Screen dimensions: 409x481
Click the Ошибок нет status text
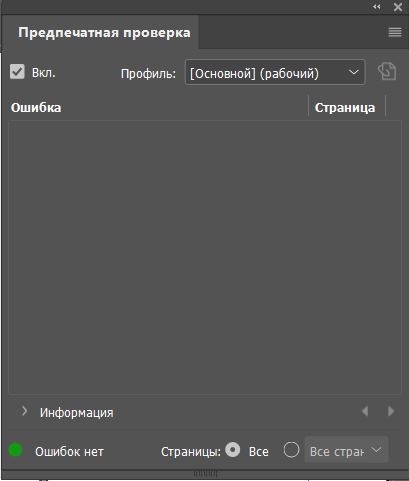69,452
